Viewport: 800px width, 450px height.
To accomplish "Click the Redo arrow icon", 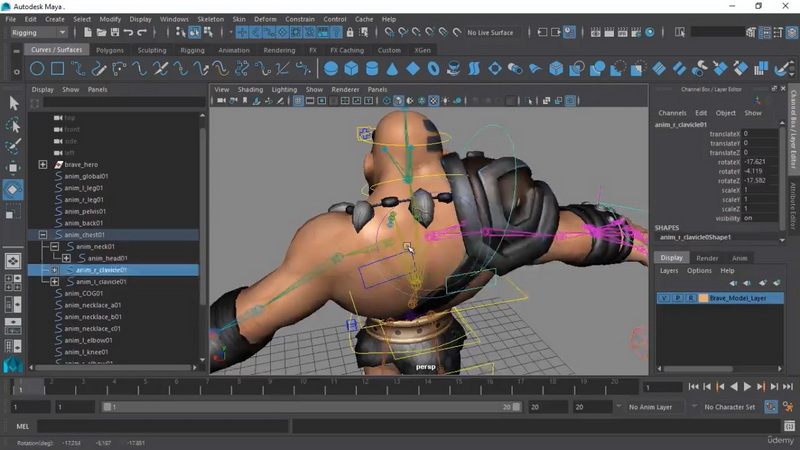I will [x=142, y=32].
